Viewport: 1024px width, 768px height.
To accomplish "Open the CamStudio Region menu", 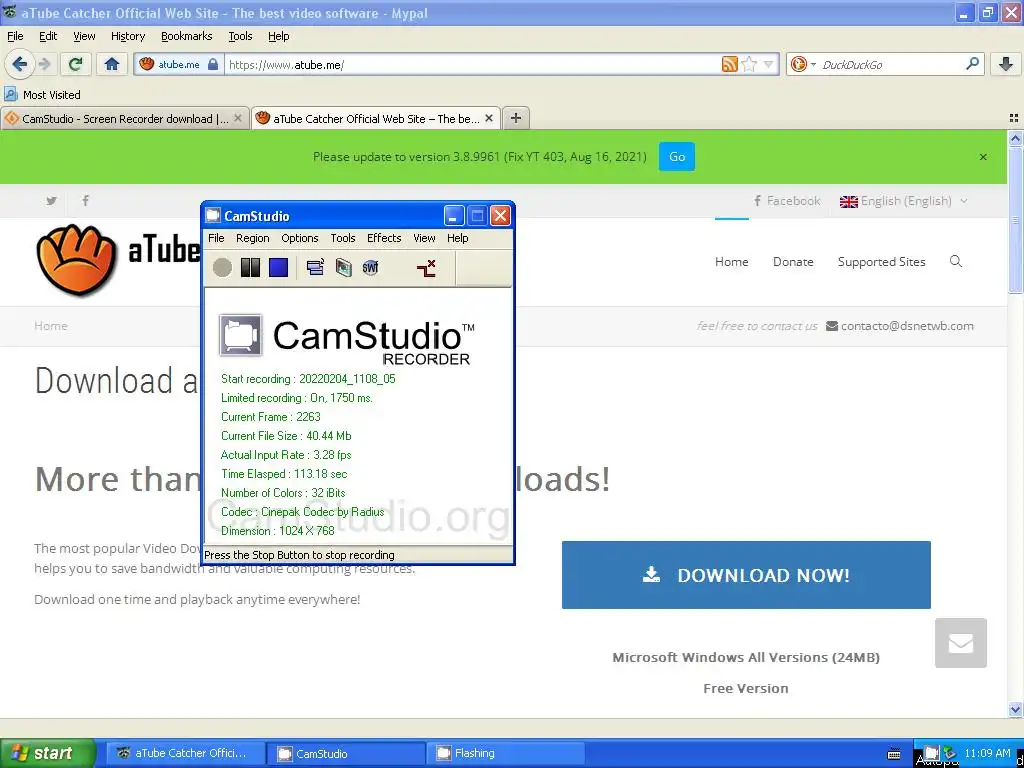I will click(x=253, y=238).
